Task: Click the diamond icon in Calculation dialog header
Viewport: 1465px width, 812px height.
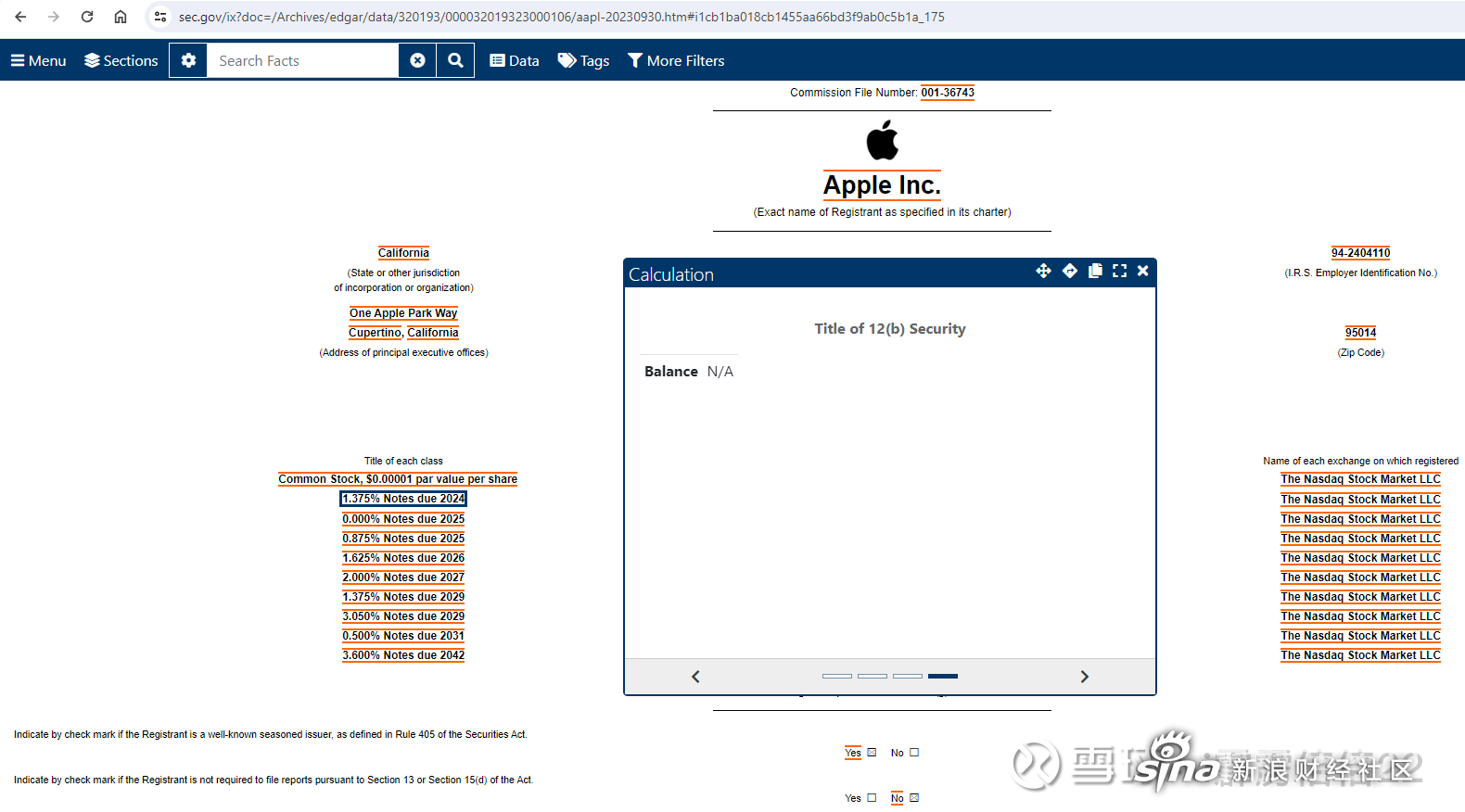Action: click(1069, 271)
